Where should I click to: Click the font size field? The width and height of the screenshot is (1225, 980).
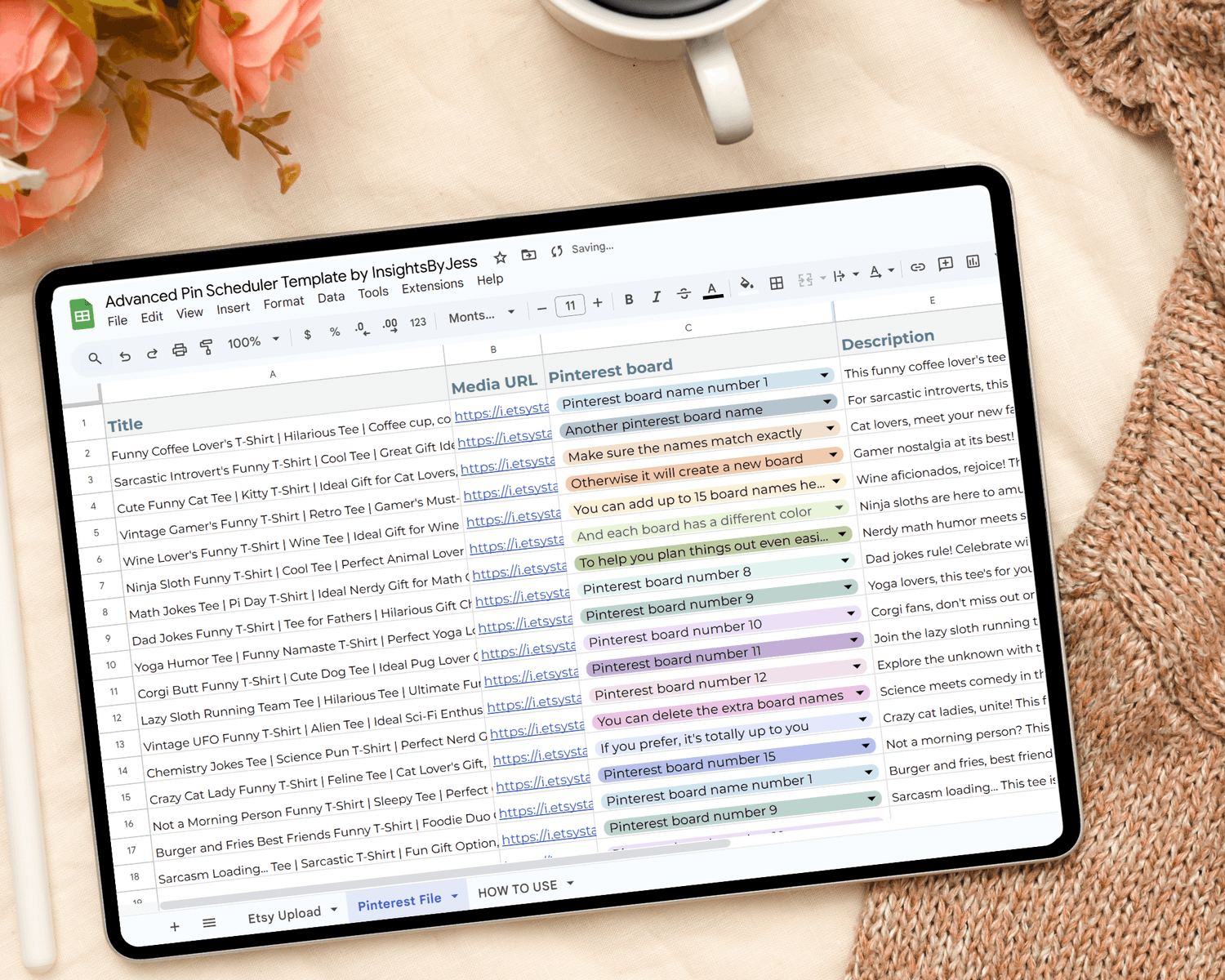(x=570, y=305)
